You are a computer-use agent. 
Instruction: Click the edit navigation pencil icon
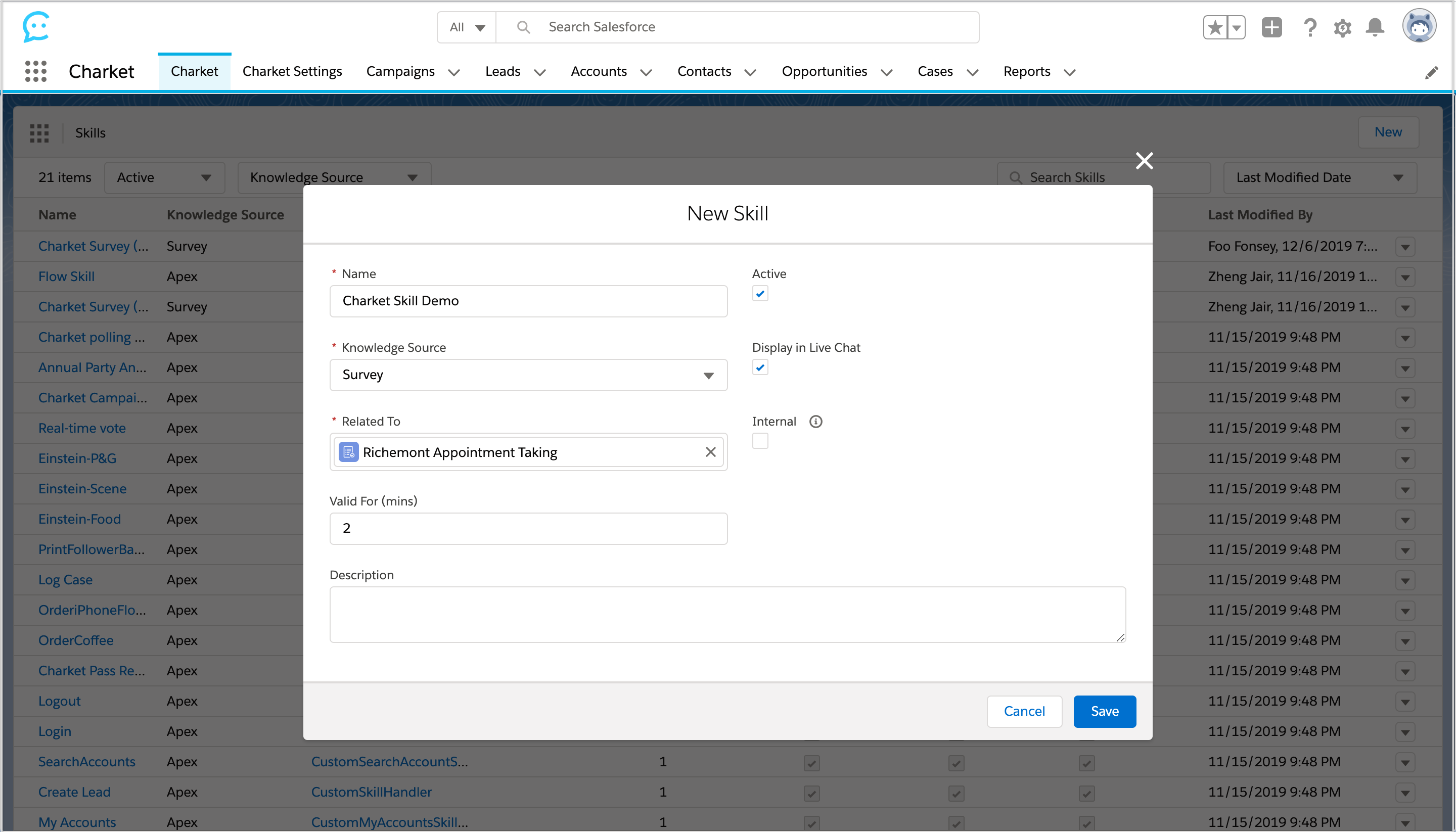click(1431, 73)
